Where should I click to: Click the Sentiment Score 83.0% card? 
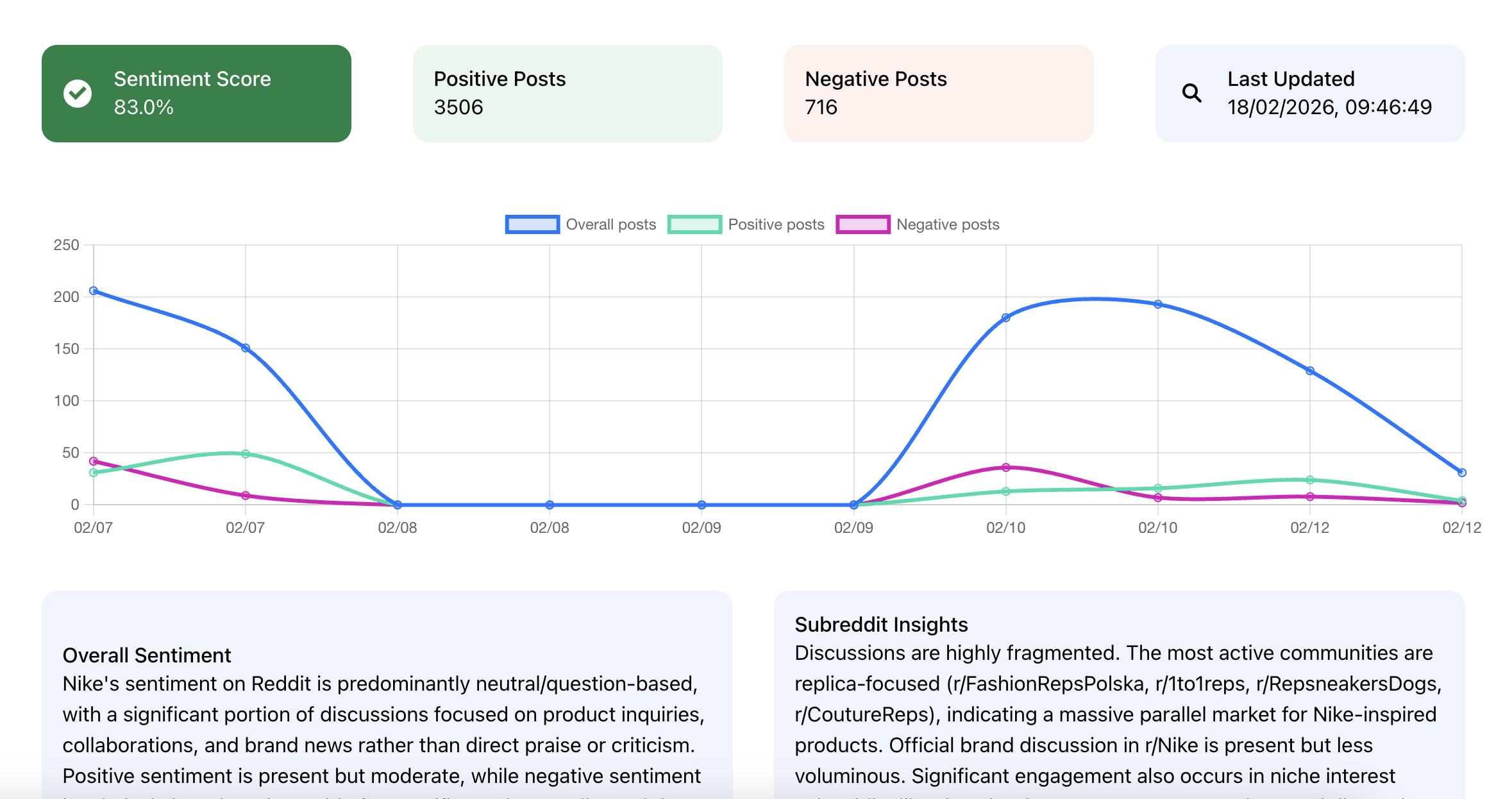(x=196, y=94)
